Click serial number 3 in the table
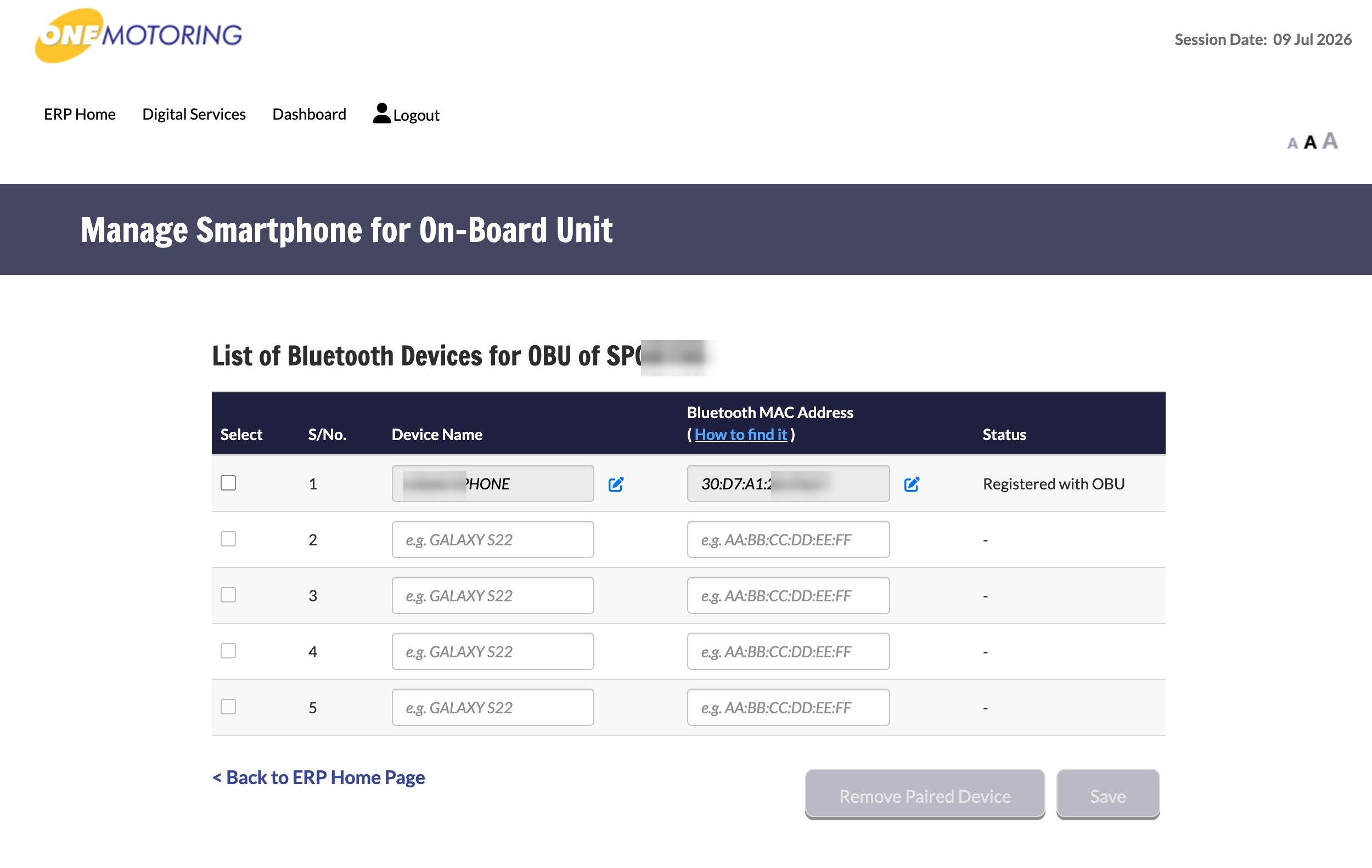The image size is (1372, 868). tap(313, 595)
